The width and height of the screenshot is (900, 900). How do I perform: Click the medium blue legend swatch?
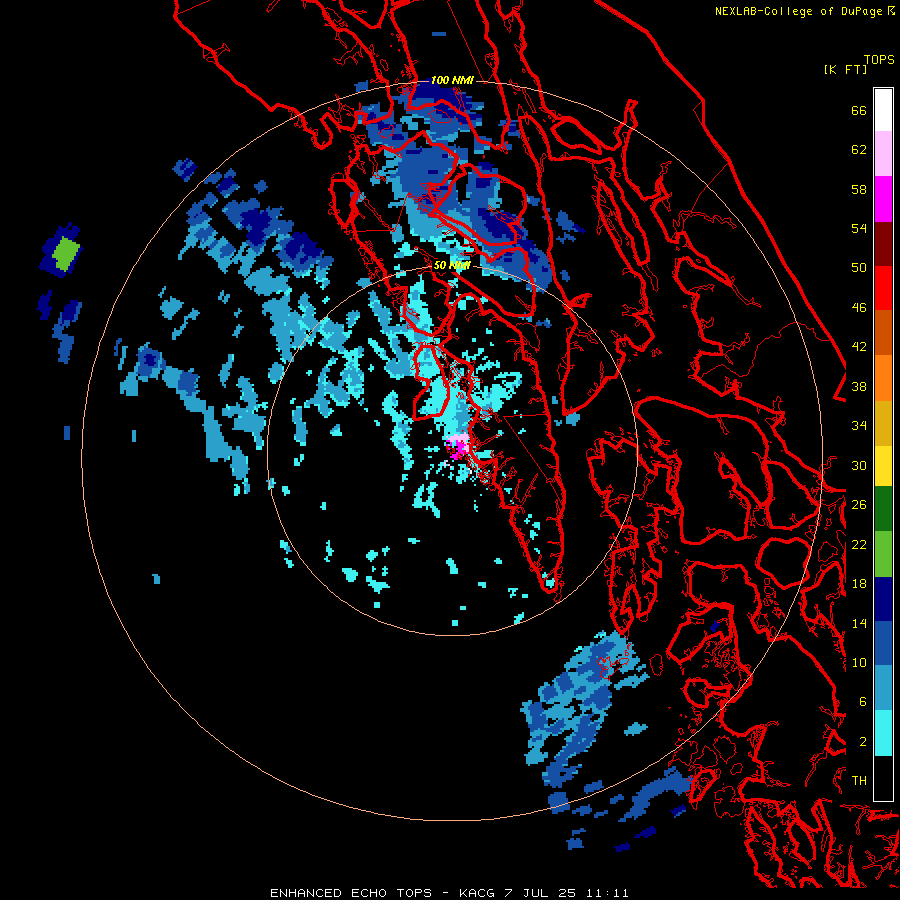(883, 643)
